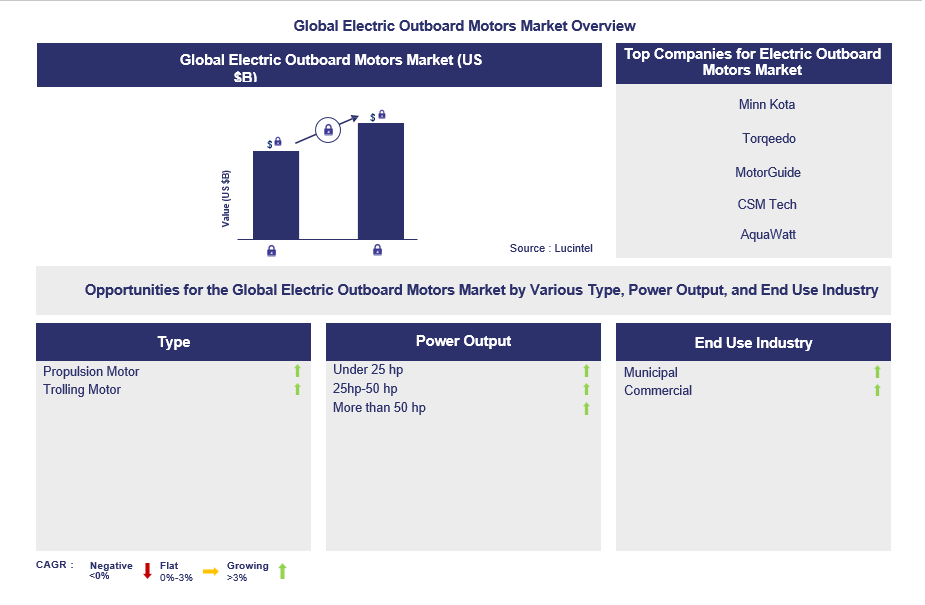Expand the More than 50 hp entry
This screenshot has width=925, height=605.
[586, 407]
